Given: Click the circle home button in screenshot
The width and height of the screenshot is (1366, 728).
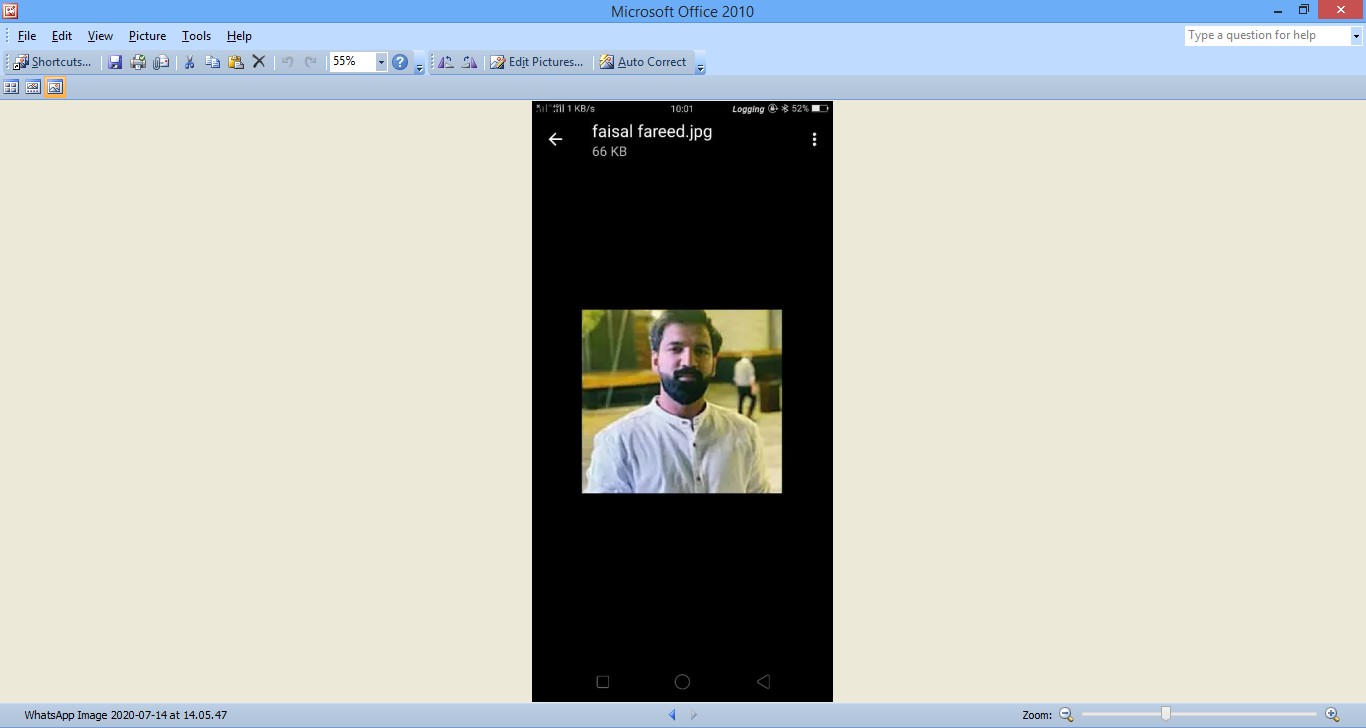Looking at the screenshot, I should [682, 682].
